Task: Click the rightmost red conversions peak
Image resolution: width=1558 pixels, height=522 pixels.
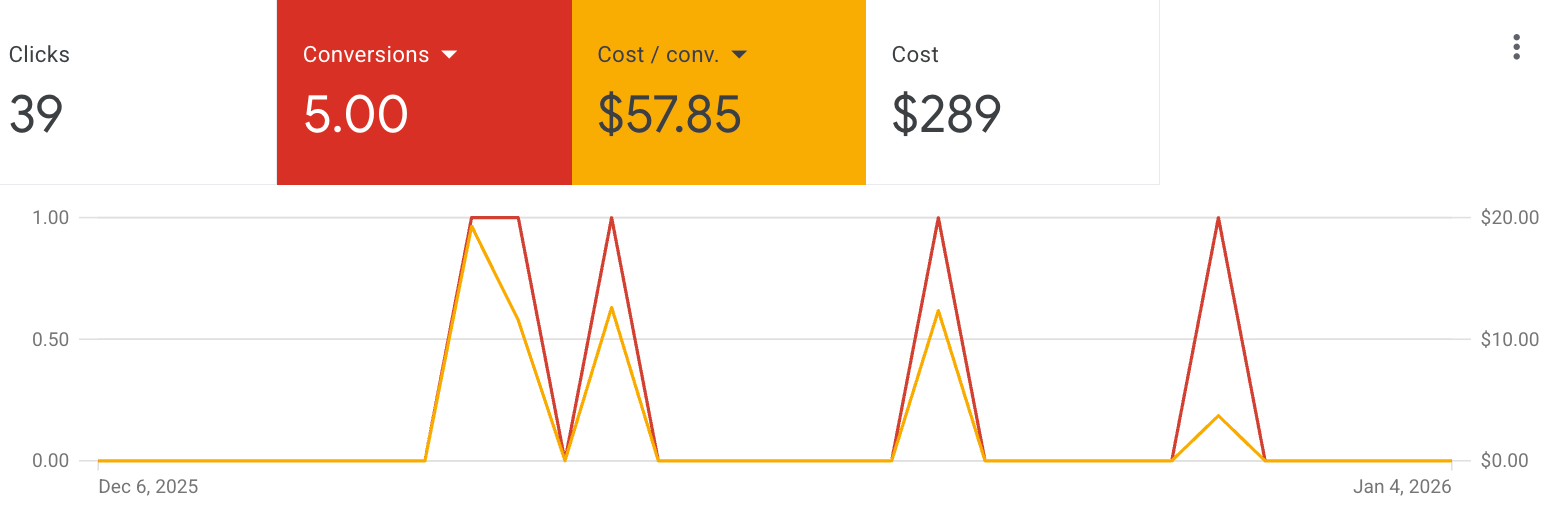Action: point(1218,218)
